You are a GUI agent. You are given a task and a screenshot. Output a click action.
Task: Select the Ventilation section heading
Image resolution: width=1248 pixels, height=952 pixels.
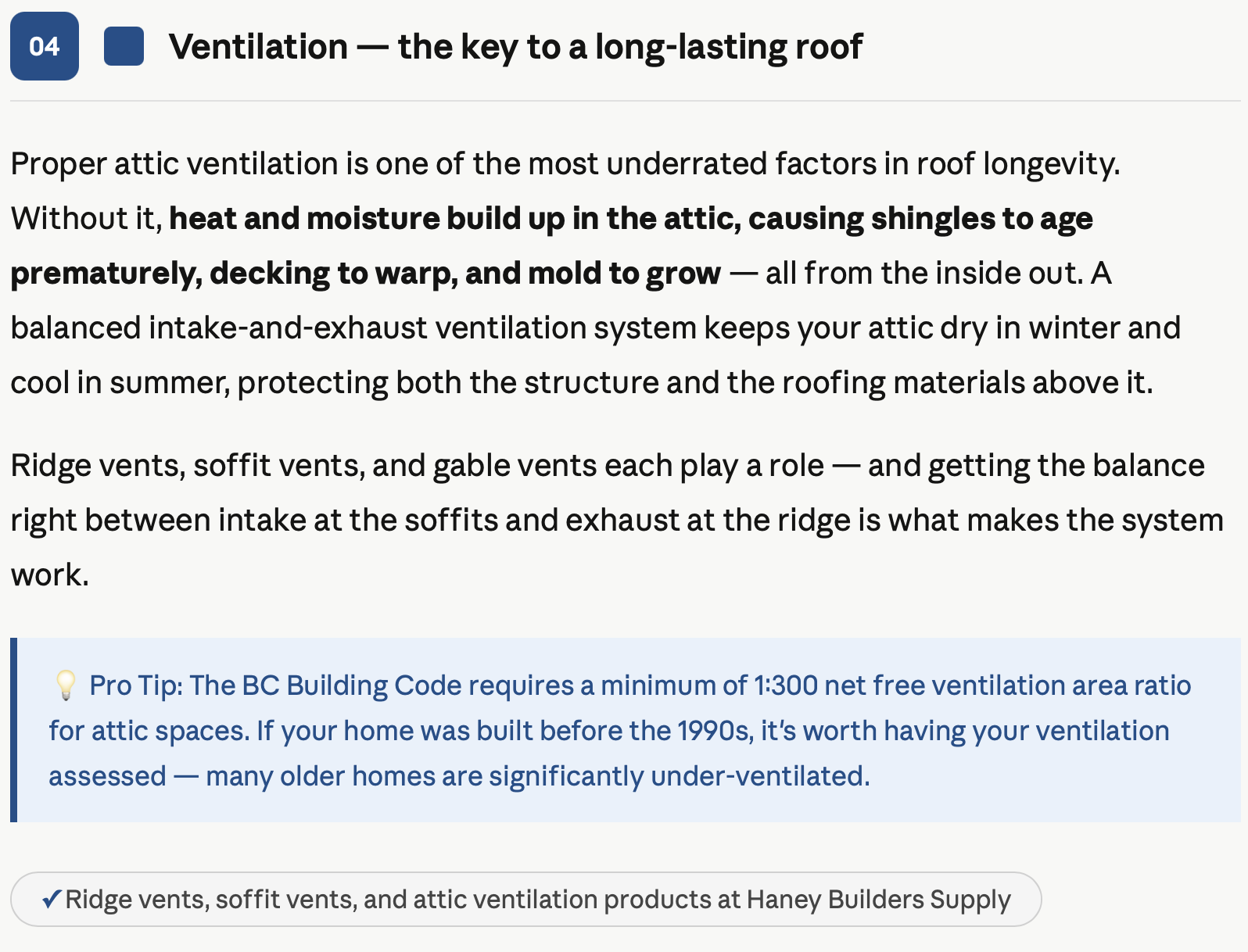(516, 47)
